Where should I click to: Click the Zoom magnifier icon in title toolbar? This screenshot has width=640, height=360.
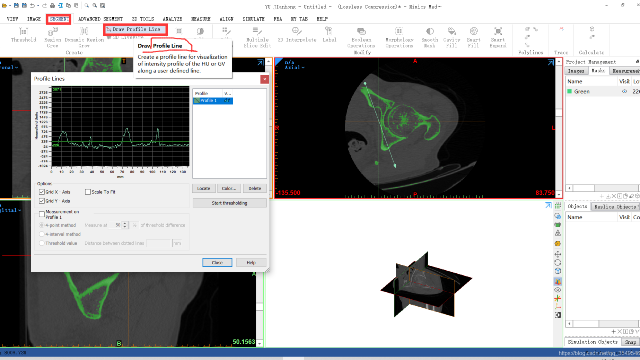click(87, 6)
